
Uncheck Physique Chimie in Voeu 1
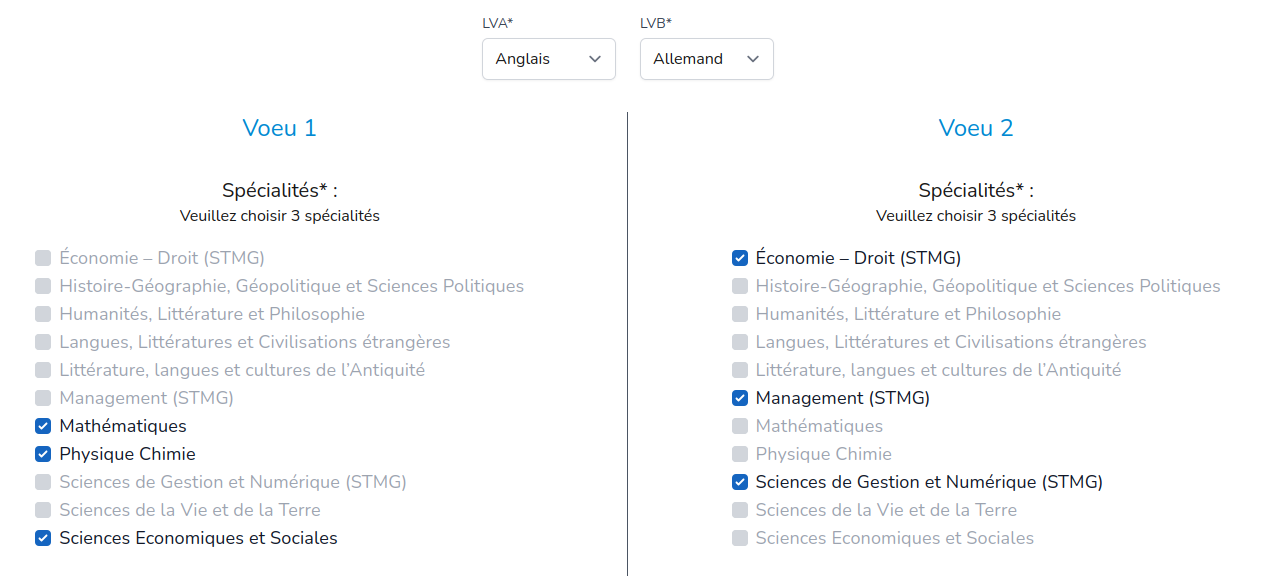tap(43, 454)
